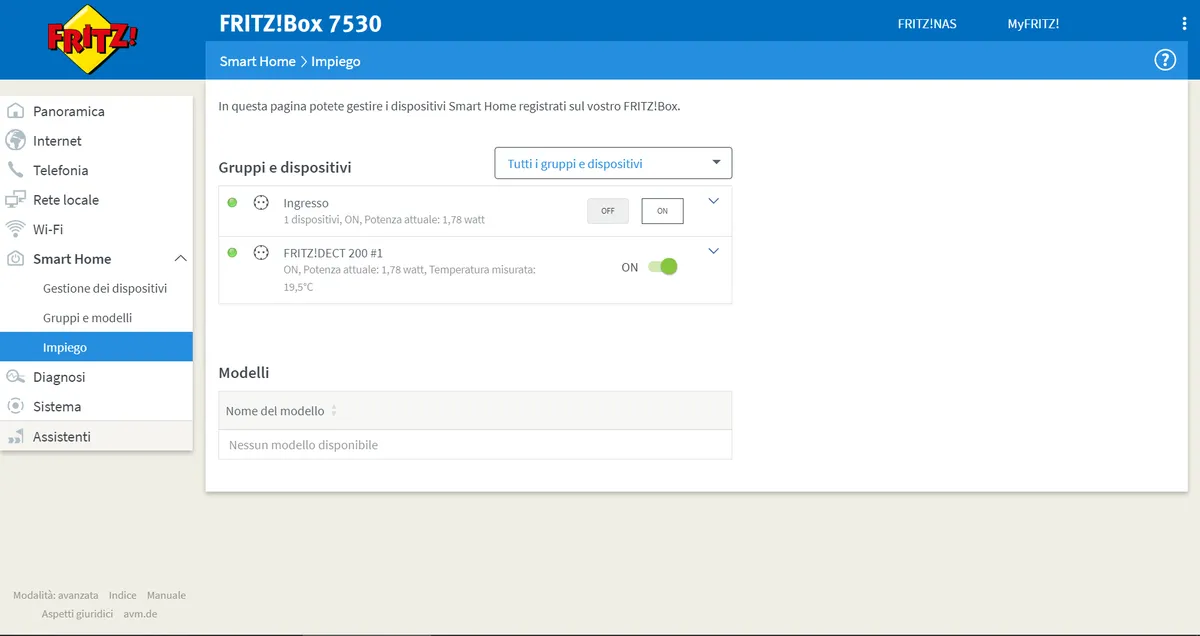Click the Smart Home breadcrumb

pyautogui.click(x=258, y=61)
